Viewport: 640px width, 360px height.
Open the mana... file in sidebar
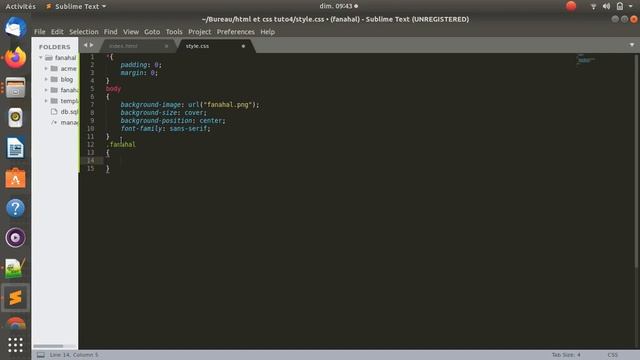69,122
